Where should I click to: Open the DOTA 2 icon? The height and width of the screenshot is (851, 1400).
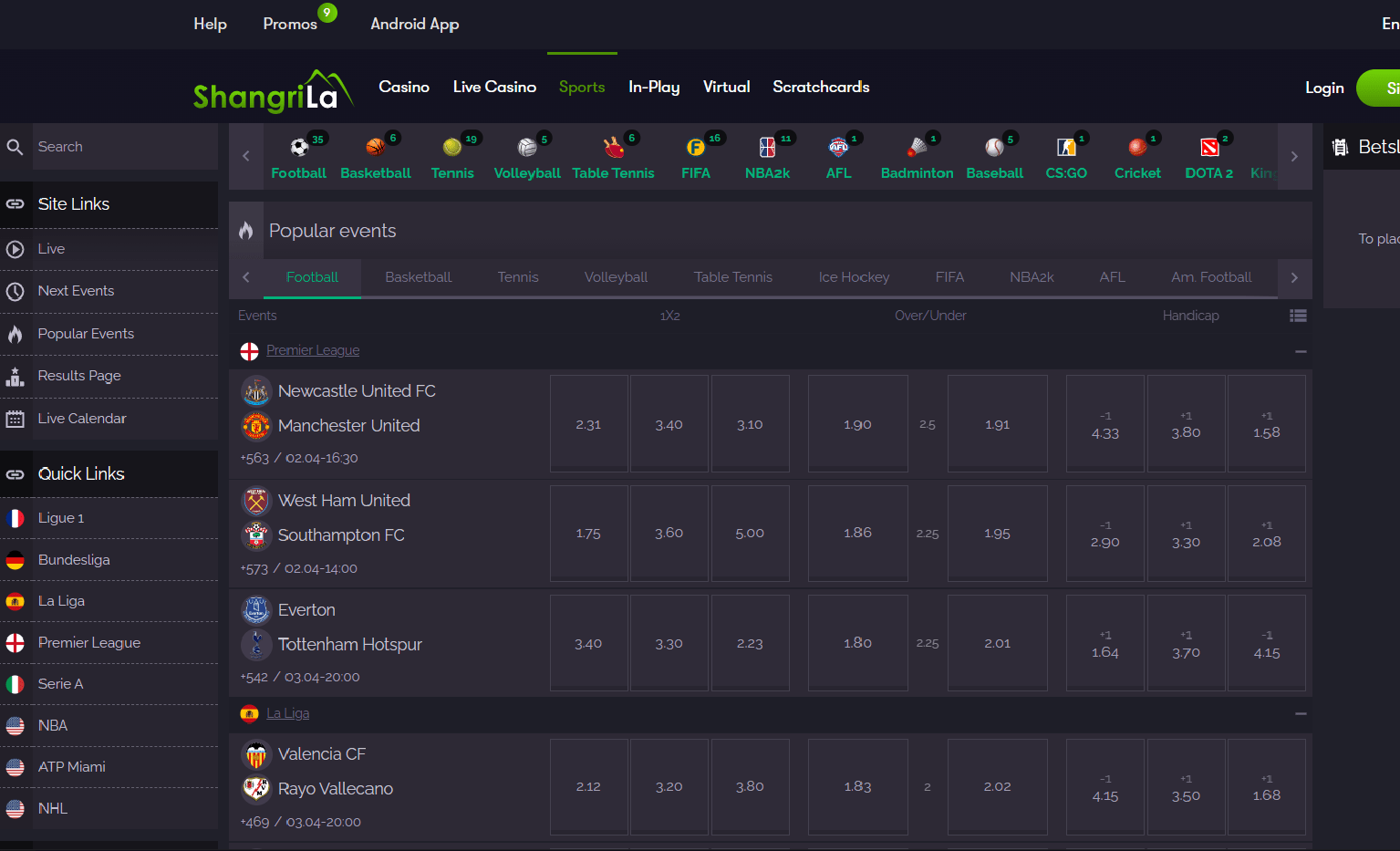point(1208,148)
